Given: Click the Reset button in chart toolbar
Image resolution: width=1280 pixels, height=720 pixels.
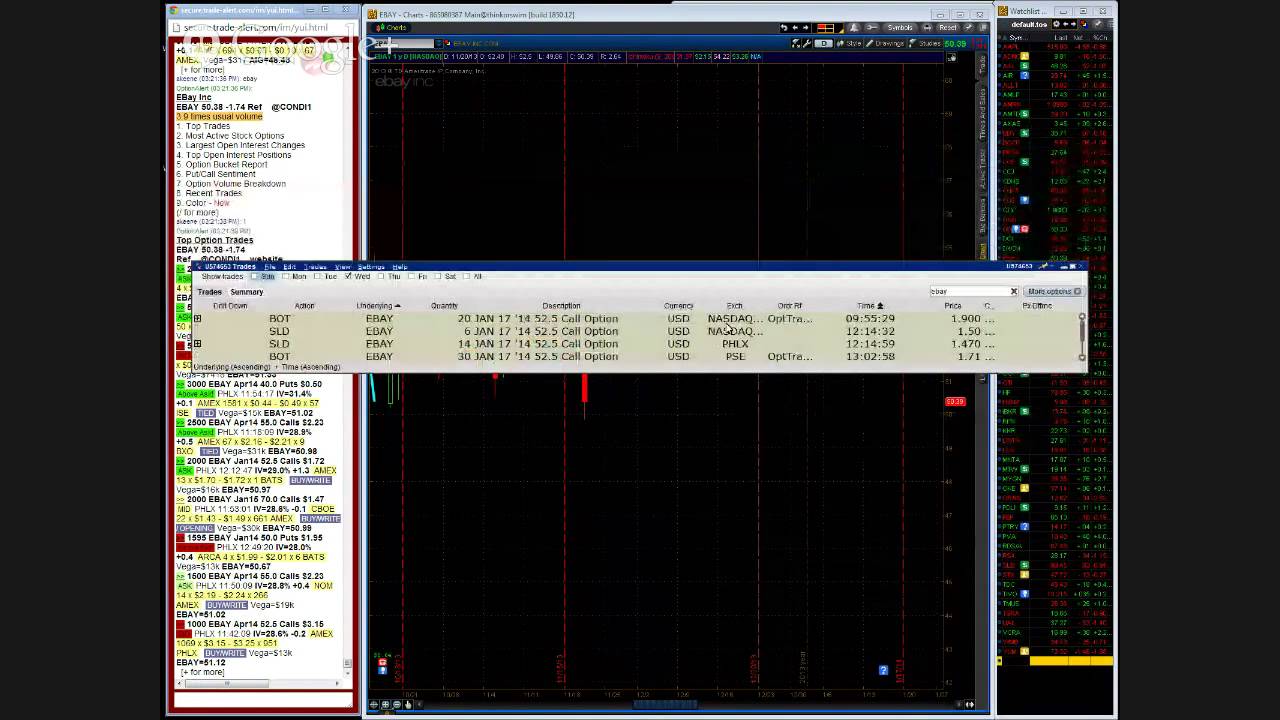Looking at the screenshot, I should (x=947, y=28).
